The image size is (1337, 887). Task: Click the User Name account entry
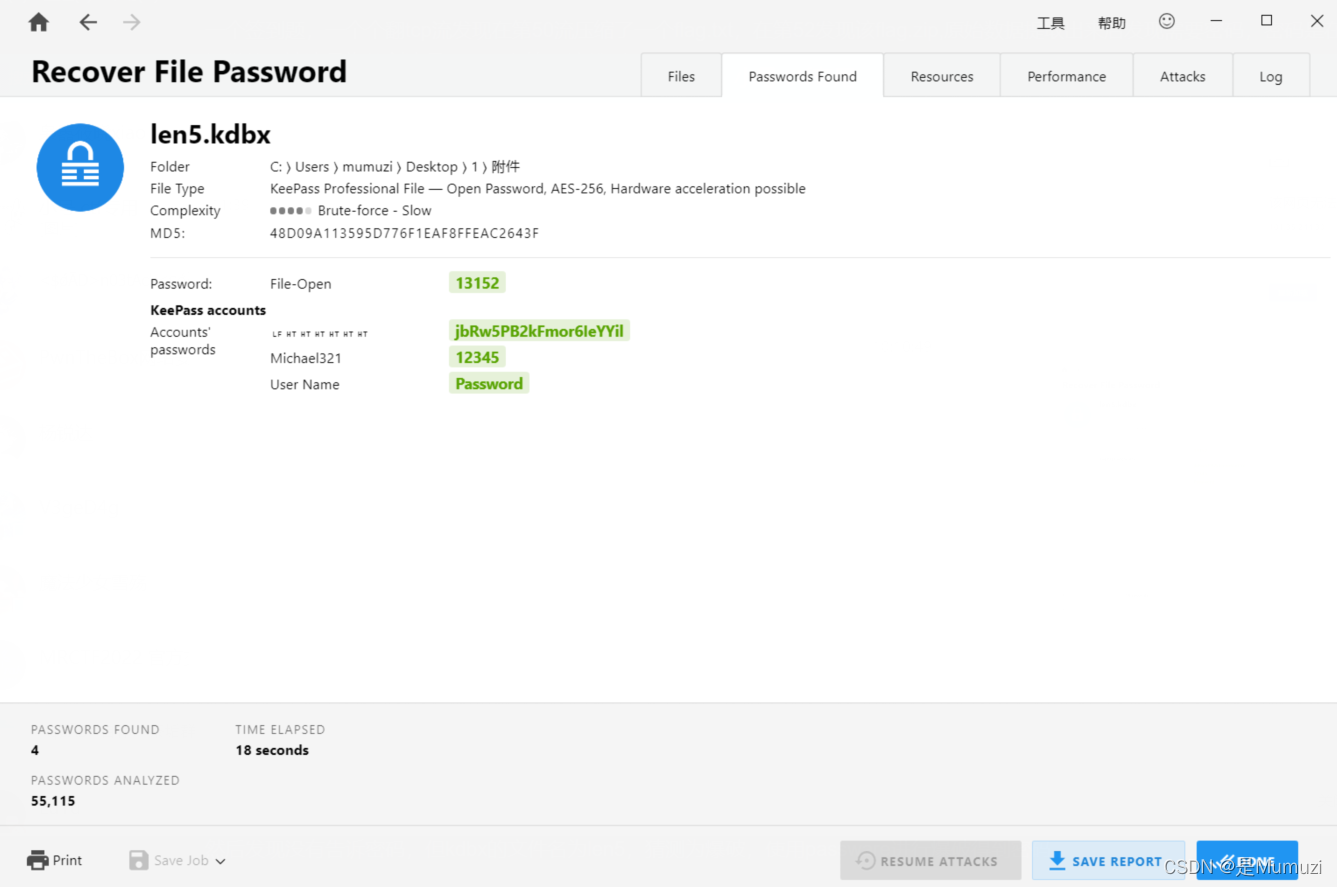(x=305, y=384)
